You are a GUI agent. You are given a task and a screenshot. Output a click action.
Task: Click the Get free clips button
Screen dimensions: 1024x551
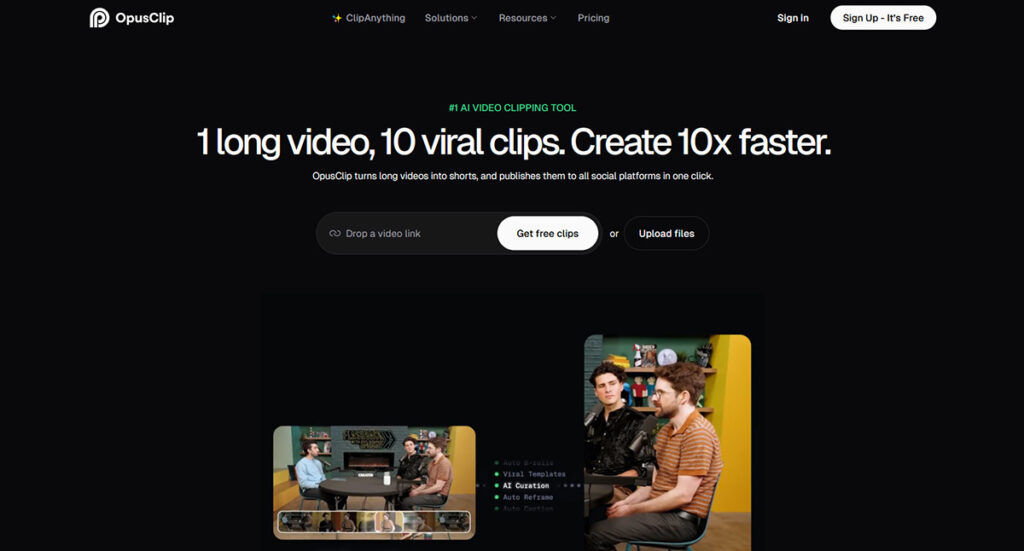547,233
